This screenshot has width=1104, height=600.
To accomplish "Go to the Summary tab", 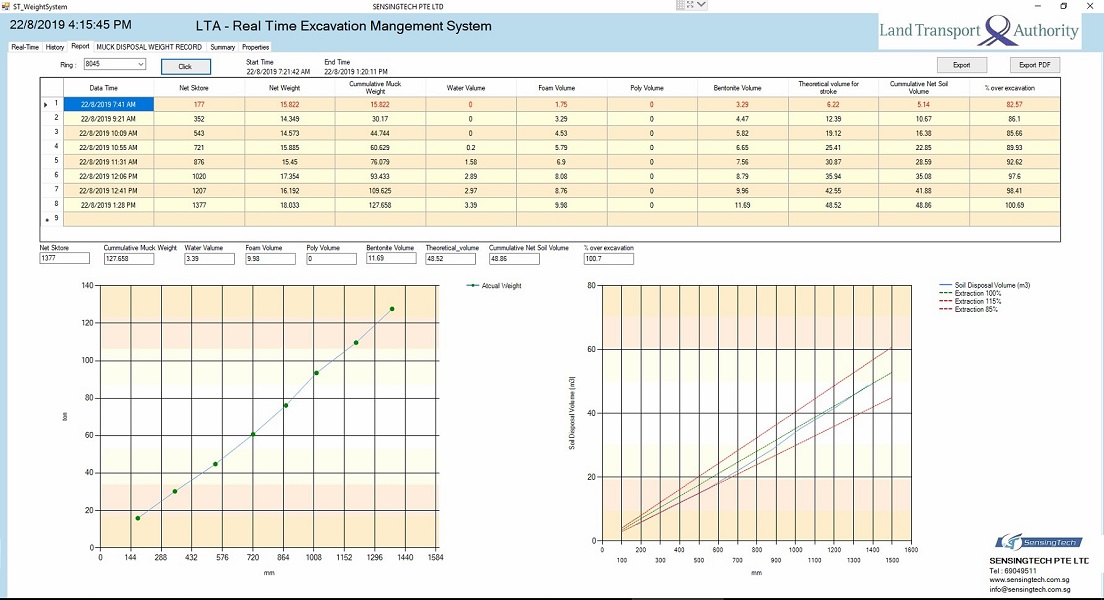I will pos(222,47).
